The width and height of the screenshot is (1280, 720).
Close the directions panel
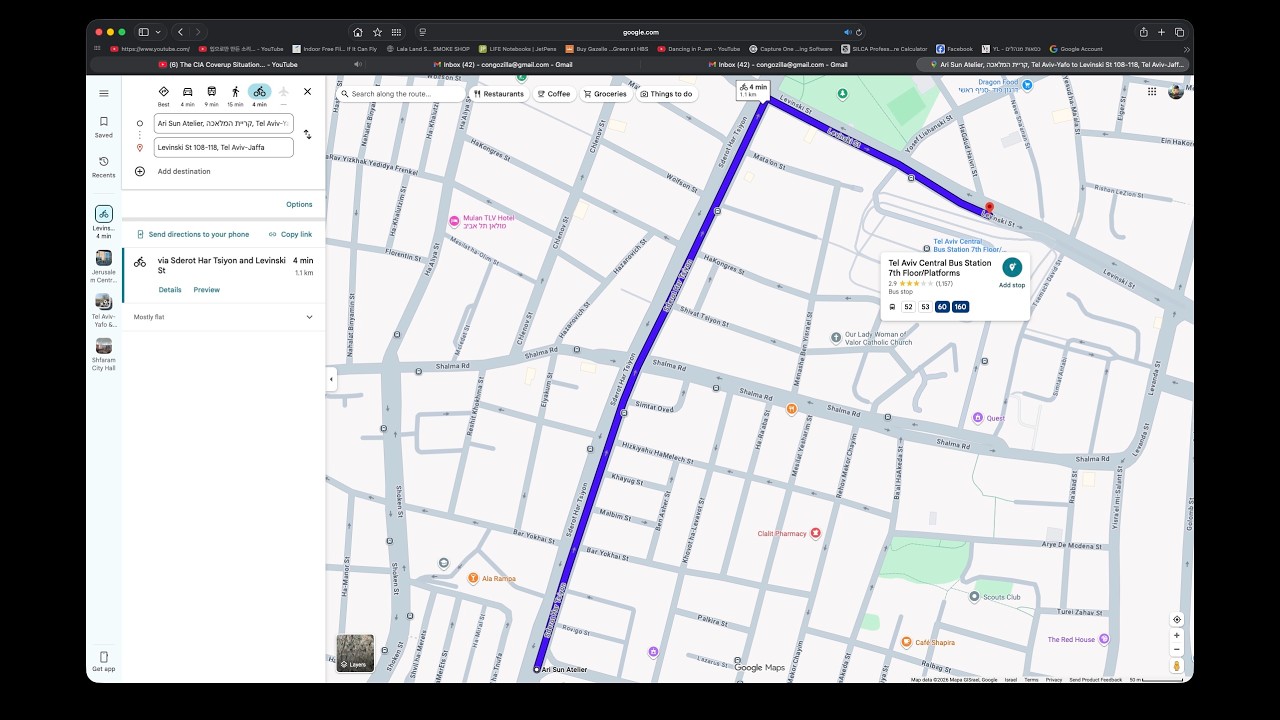(x=307, y=91)
